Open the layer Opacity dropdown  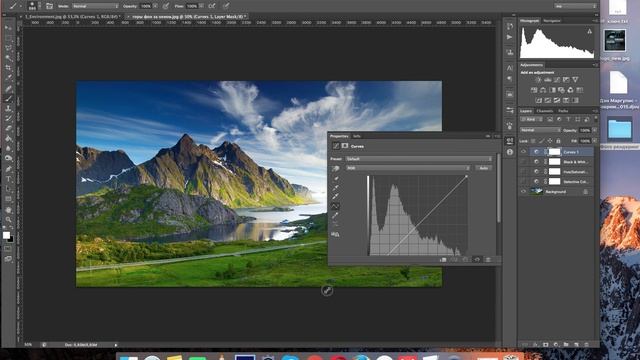[x=595, y=130]
